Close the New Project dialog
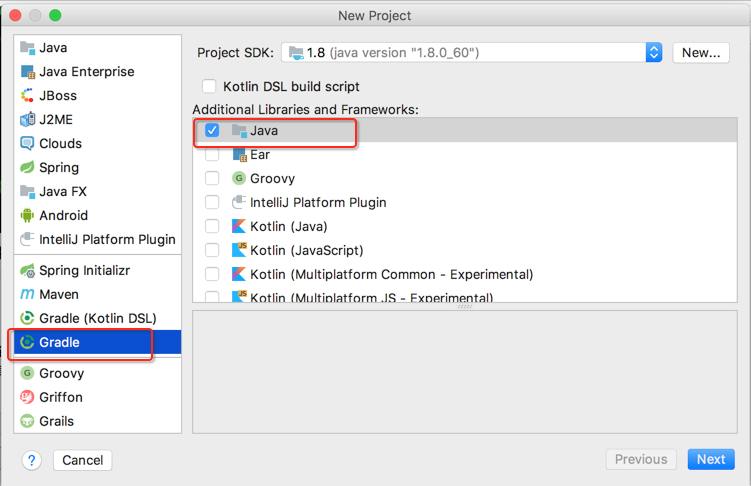The image size is (751, 486). point(15,15)
